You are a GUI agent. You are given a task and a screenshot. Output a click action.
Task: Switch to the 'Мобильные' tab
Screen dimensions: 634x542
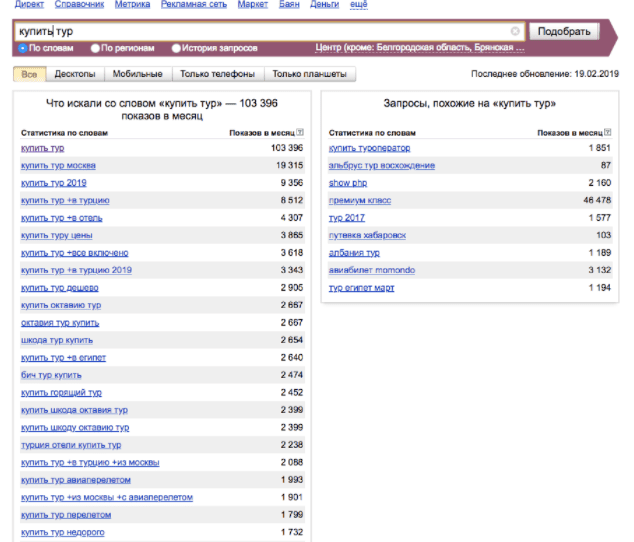(x=136, y=74)
